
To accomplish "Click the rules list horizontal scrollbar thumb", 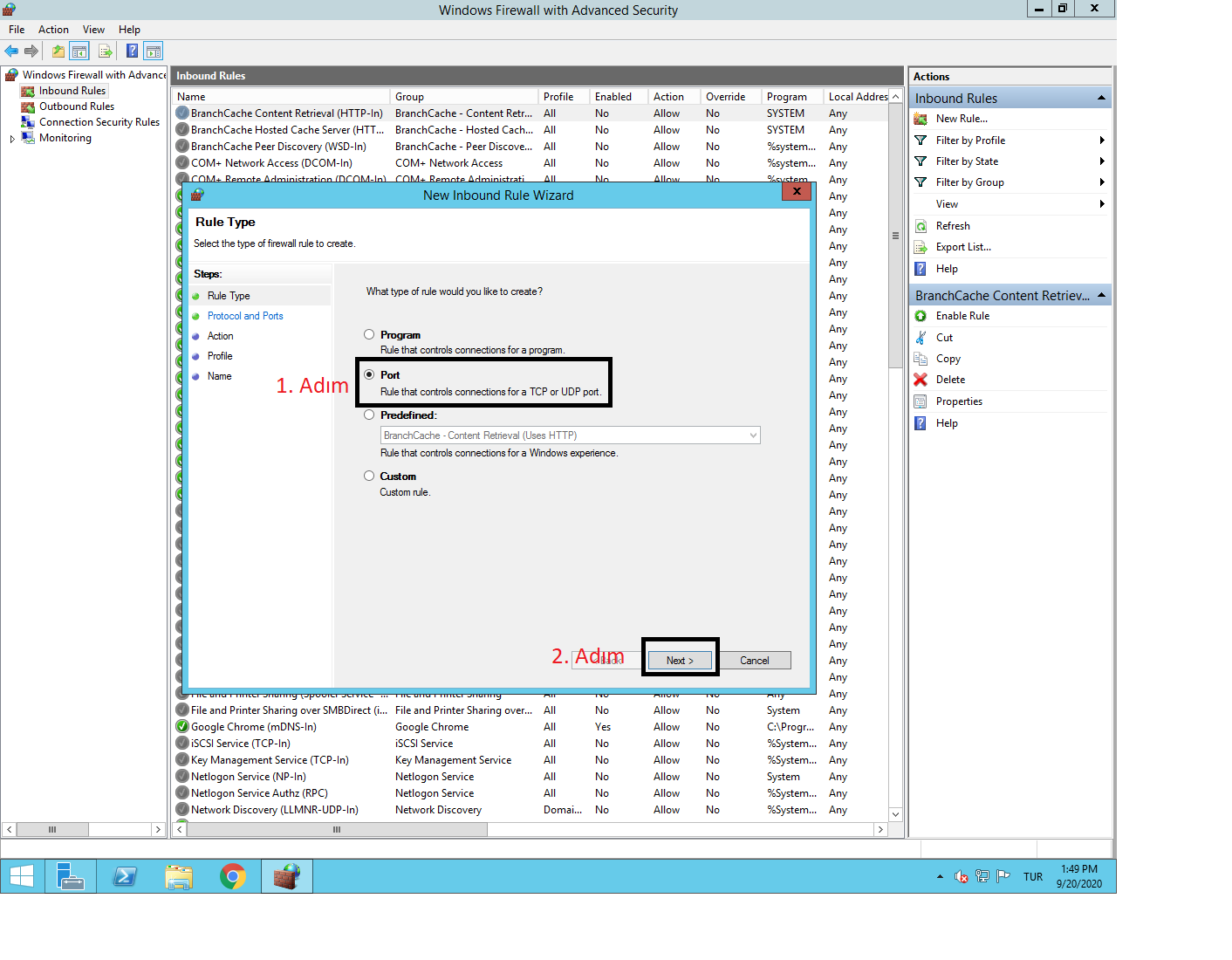I will 337,830.
